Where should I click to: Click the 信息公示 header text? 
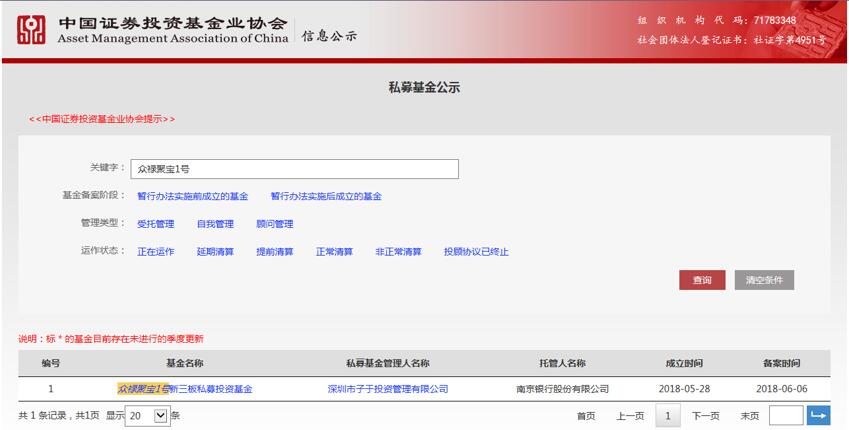(330, 36)
